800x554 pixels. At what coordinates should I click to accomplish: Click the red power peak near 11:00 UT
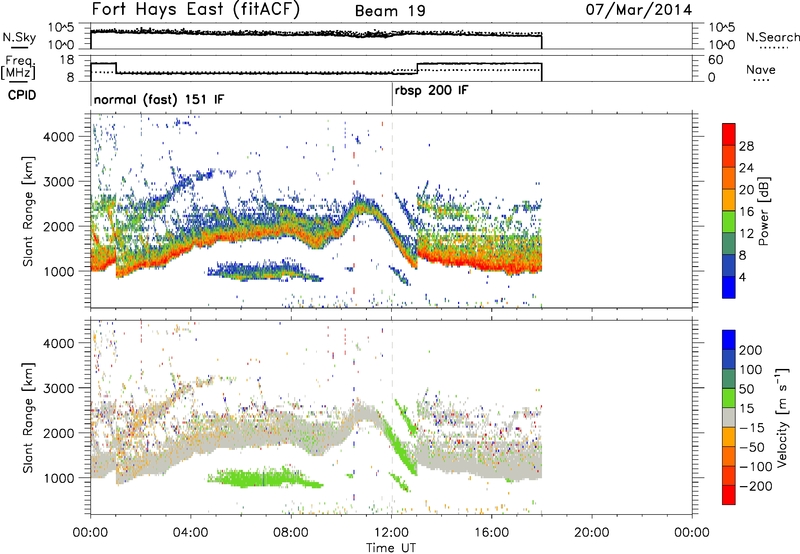[x=362, y=206]
